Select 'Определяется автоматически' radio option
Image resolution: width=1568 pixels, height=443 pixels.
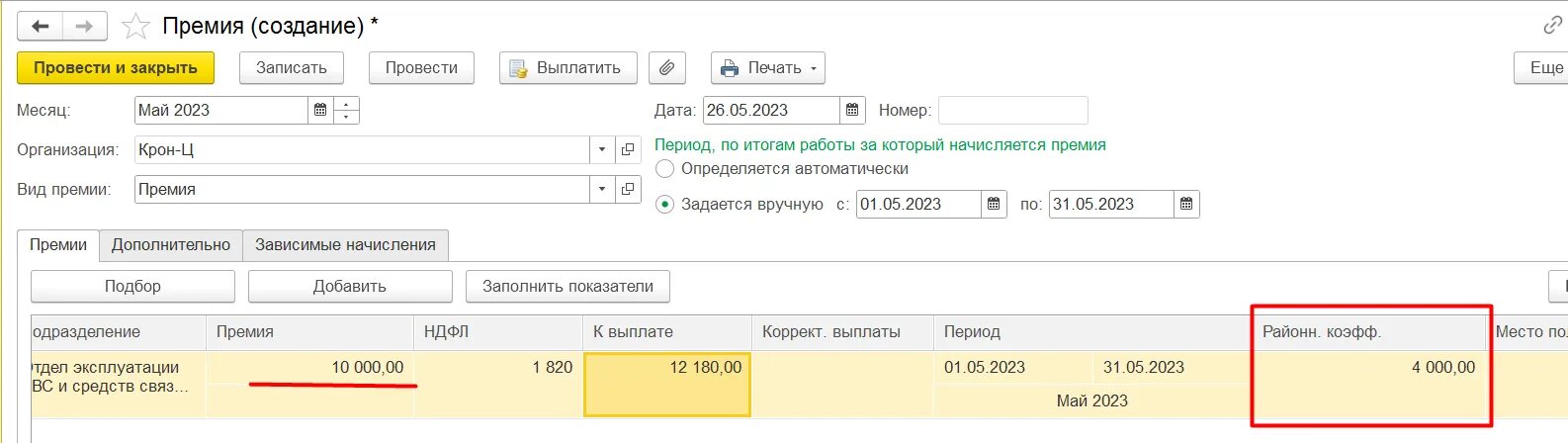coord(665,169)
